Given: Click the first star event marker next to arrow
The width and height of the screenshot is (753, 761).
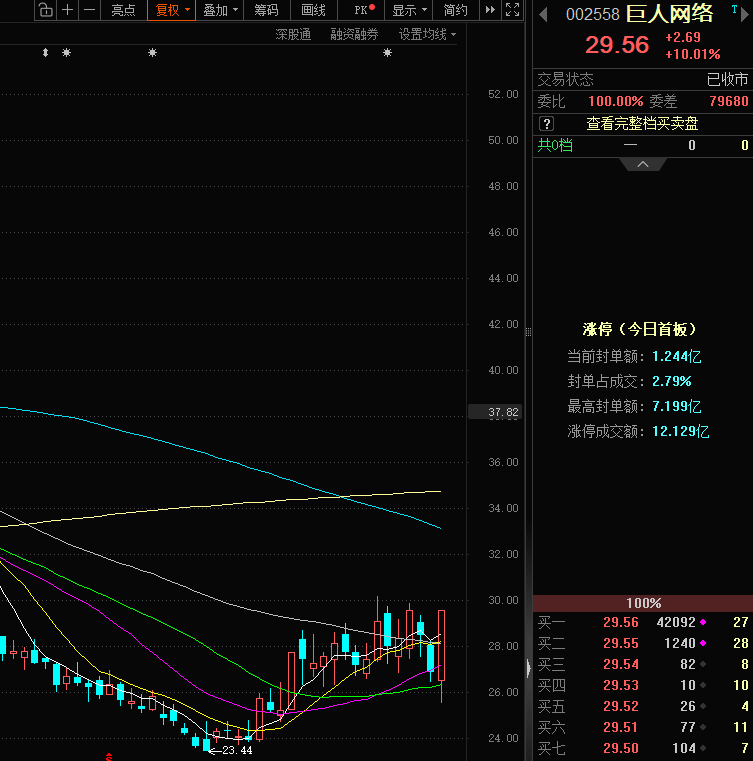Looking at the screenshot, I should tap(66, 52).
